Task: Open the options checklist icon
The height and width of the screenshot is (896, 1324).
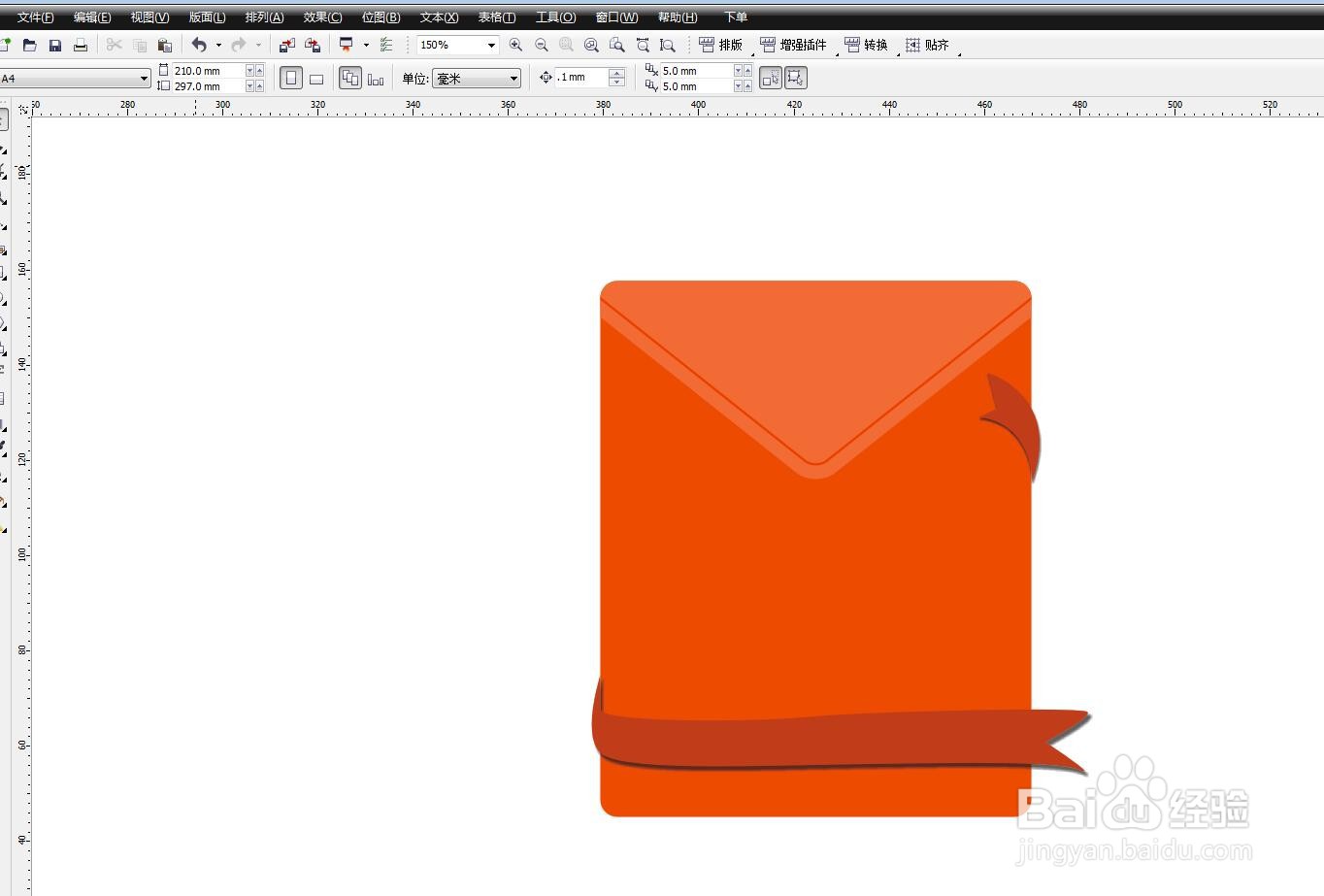Action: [x=386, y=45]
